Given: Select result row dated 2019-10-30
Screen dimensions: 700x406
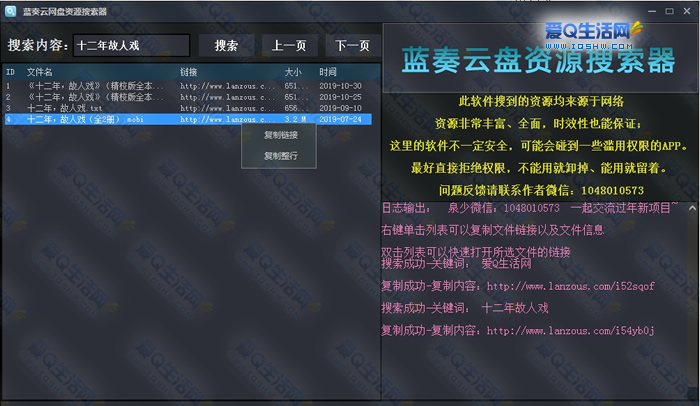Looking at the screenshot, I should coord(188,86).
